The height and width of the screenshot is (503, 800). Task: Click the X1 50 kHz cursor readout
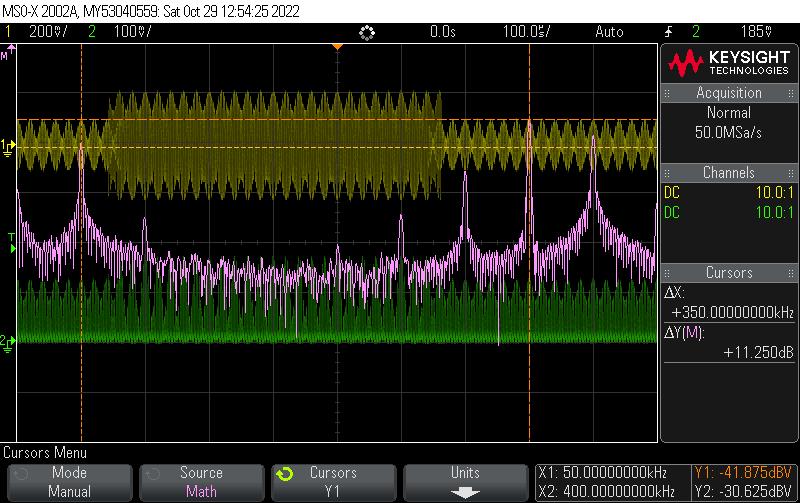(x=603, y=472)
